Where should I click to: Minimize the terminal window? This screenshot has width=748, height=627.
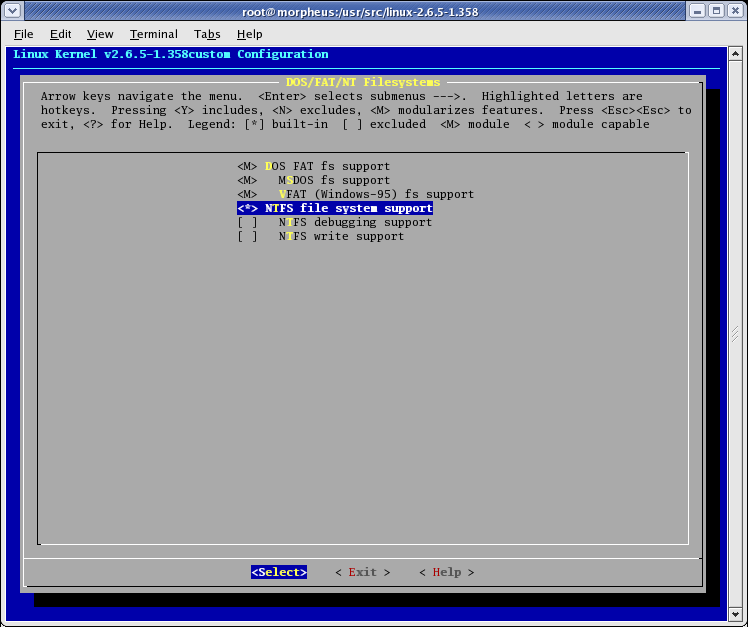694,11
